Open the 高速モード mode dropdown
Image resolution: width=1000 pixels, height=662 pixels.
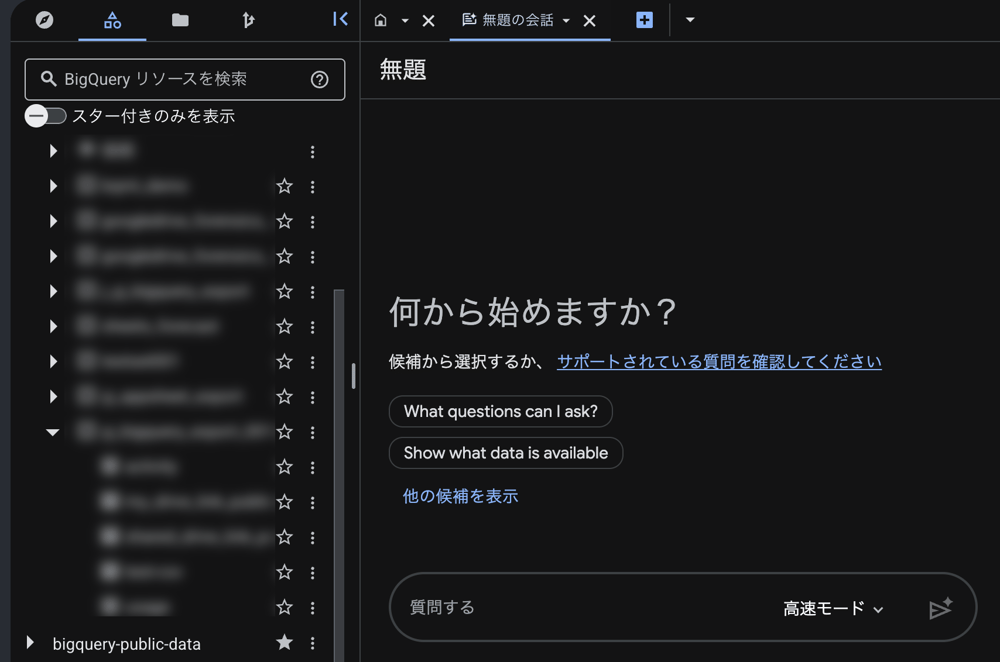tap(833, 608)
